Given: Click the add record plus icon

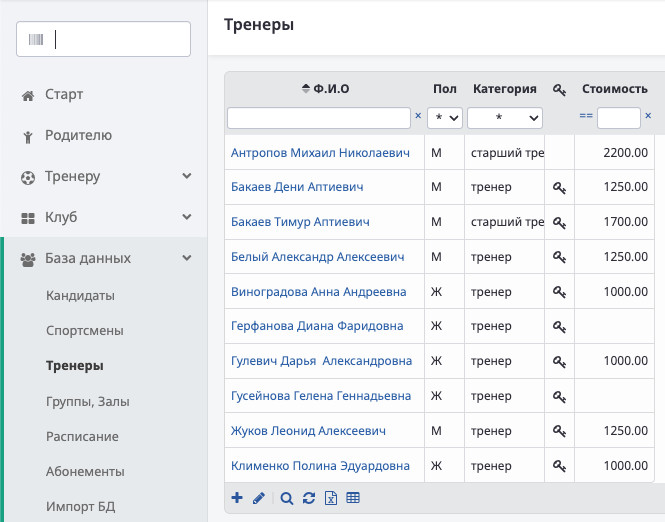Looking at the screenshot, I should click(x=237, y=498).
